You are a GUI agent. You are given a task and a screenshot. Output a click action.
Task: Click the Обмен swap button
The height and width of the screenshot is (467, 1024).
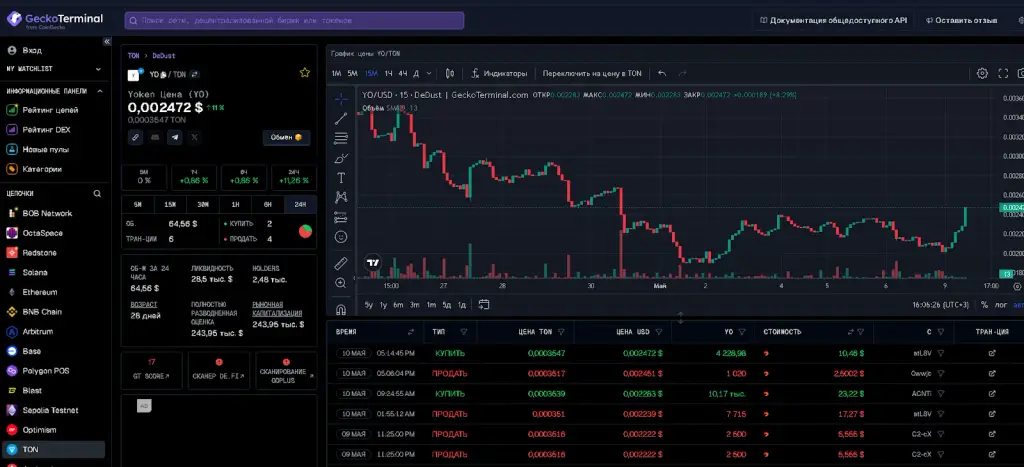click(x=286, y=137)
